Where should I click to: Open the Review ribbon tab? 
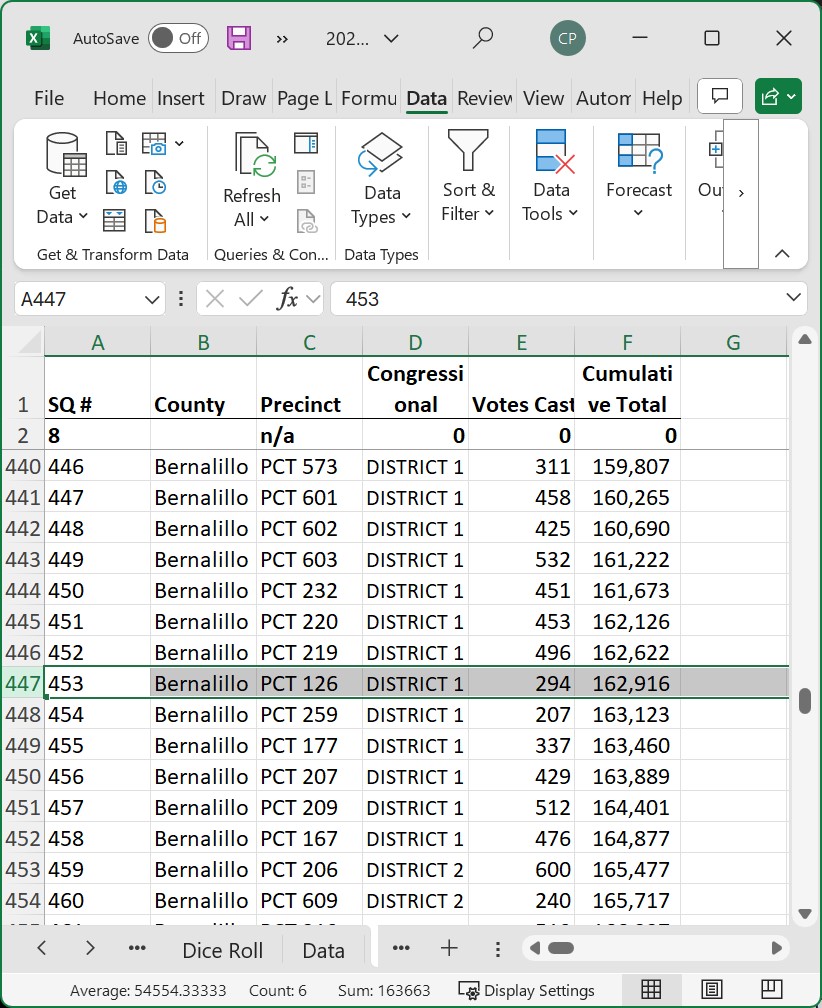(484, 98)
